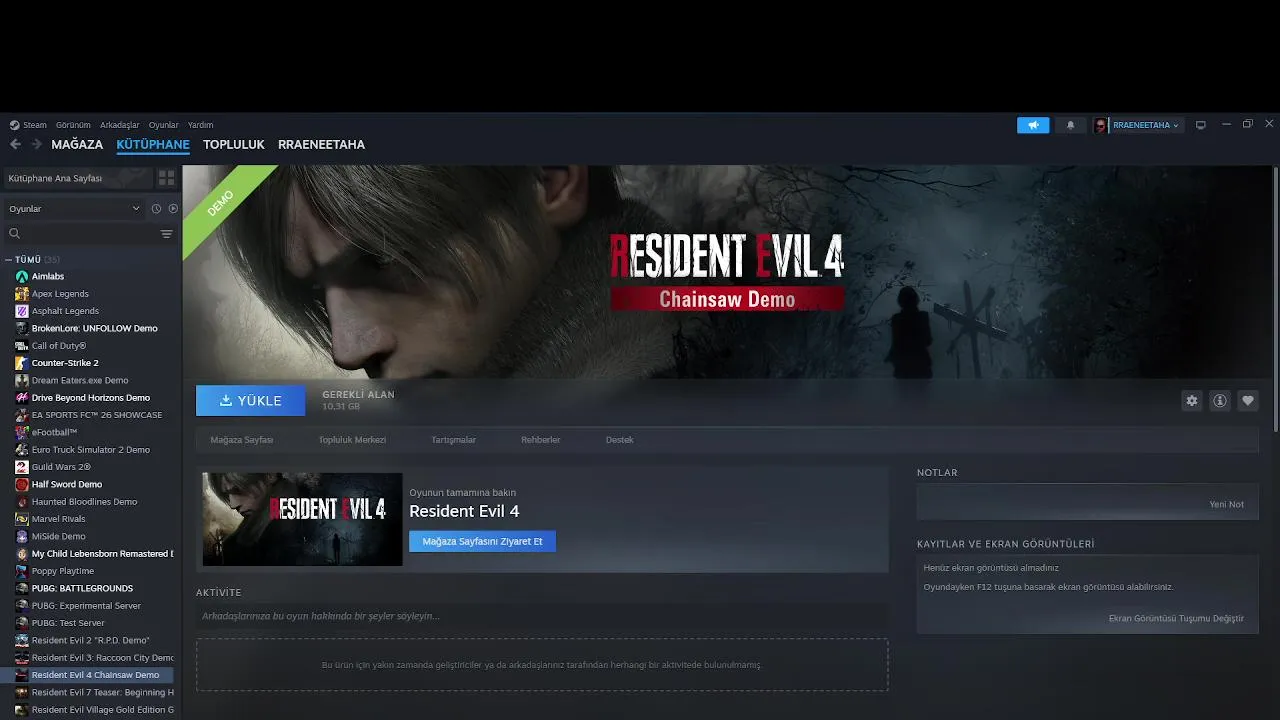This screenshot has height=720, width=1280.
Task: Open the Yardım menu
Action: click(x=201, y=125)
